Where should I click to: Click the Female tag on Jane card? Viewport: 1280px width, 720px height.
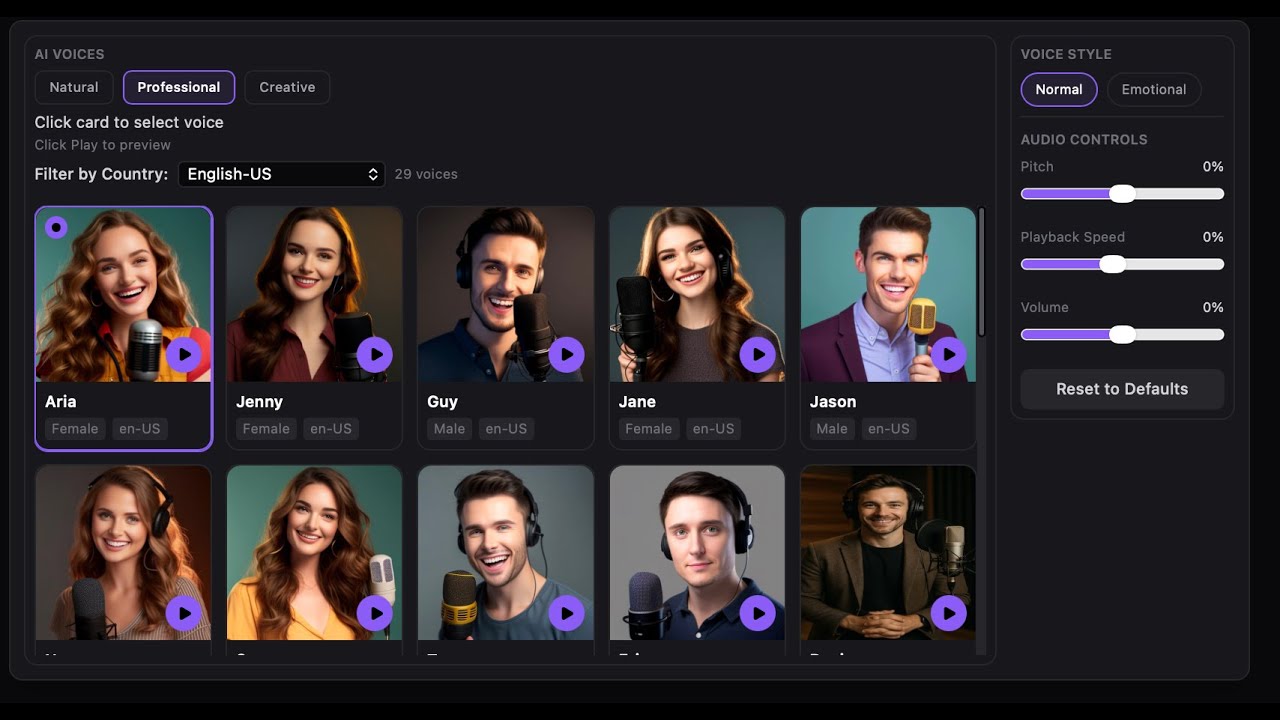(649, 429)
